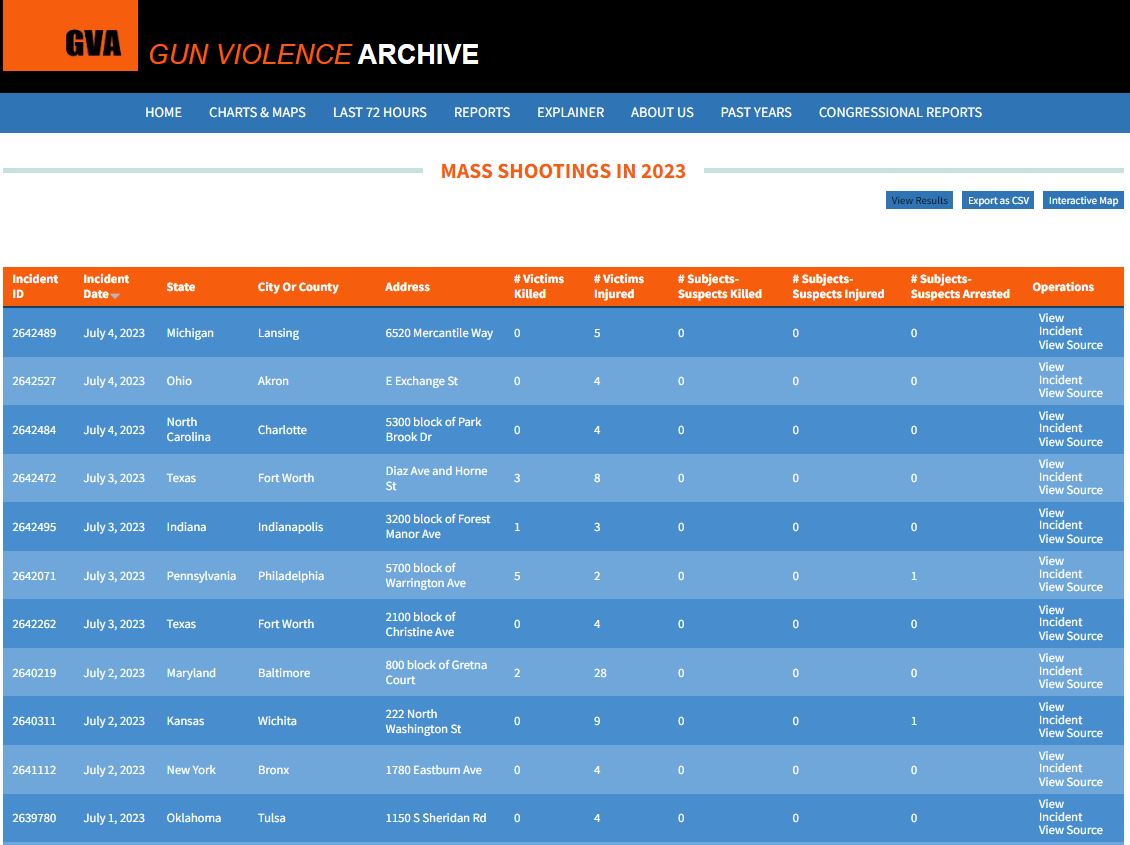The width and height of the screenshot is (1130, 845).
Task: Click the sort arrow next to Incident Date
Action: [115, 295]
